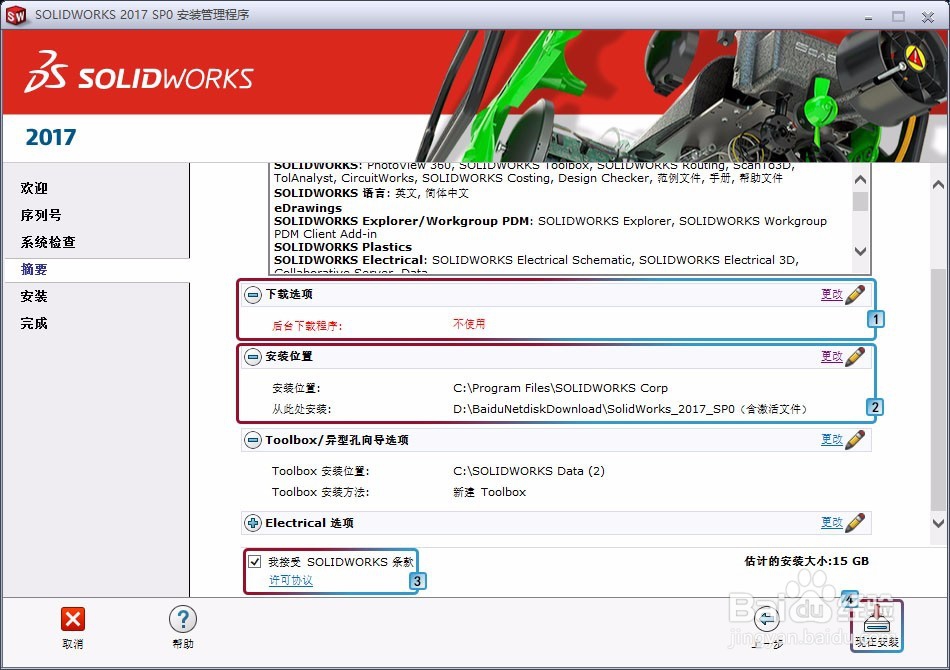
Task: Select the 安装 step in sidebar
Action: pos(34,296)
